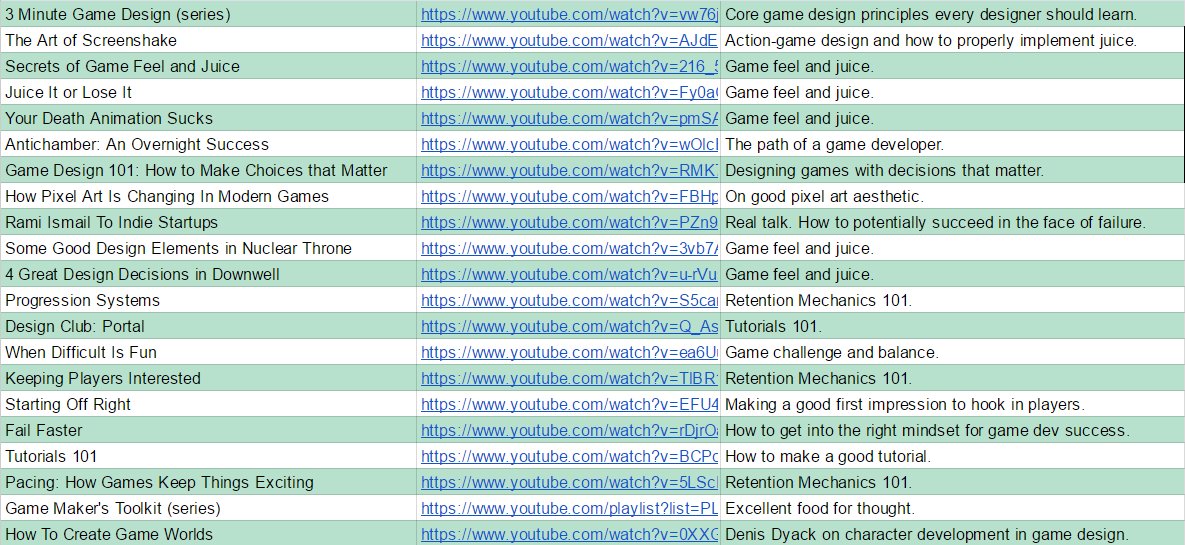Select description 'Denis Dyack on character development in game design.'
This screenshot has width=1185, height=545.
point(952,534)
